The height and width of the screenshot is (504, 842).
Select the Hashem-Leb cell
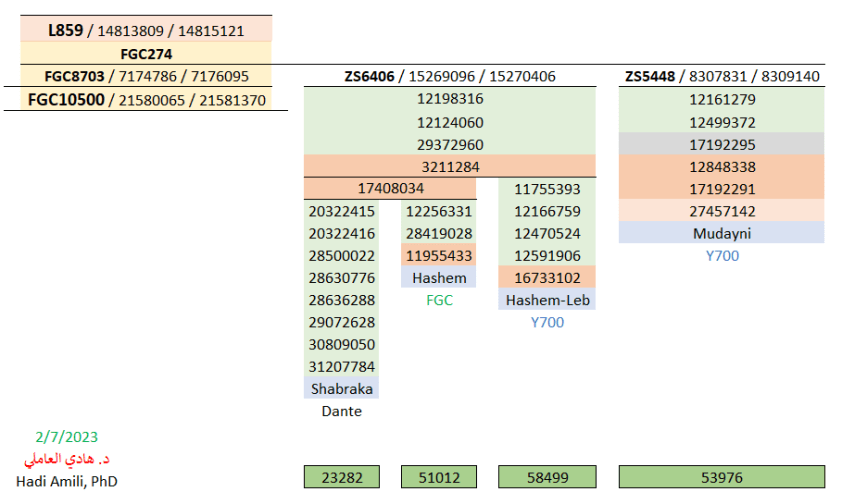547,300
